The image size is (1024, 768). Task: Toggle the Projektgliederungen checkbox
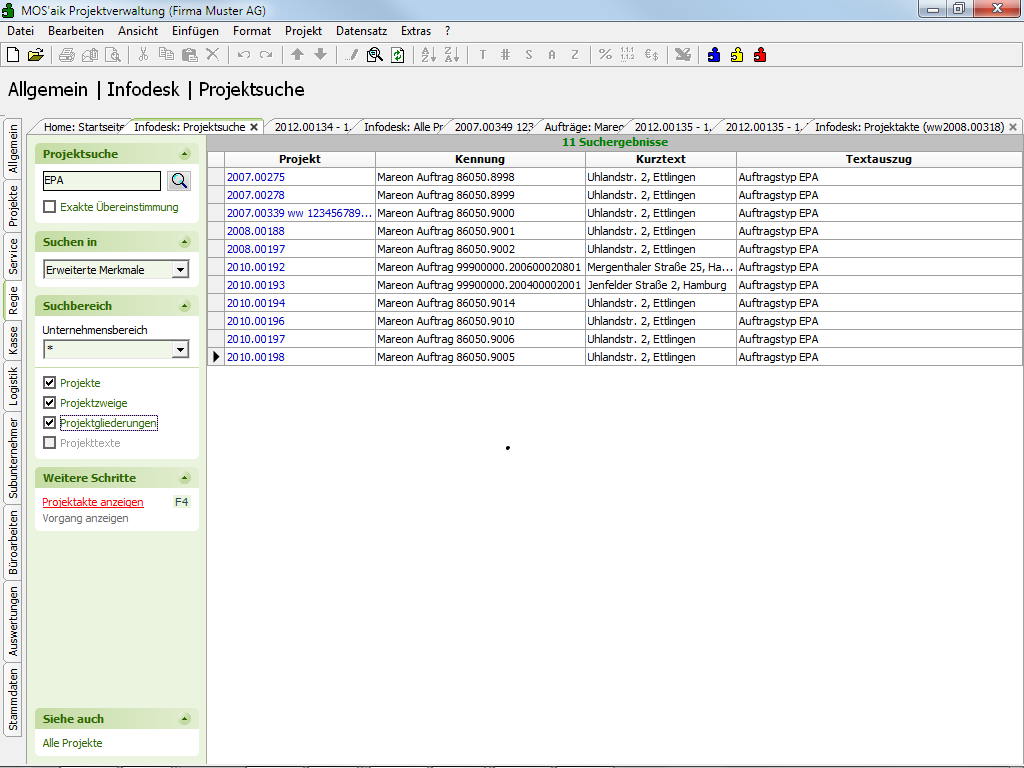(50, 423)
